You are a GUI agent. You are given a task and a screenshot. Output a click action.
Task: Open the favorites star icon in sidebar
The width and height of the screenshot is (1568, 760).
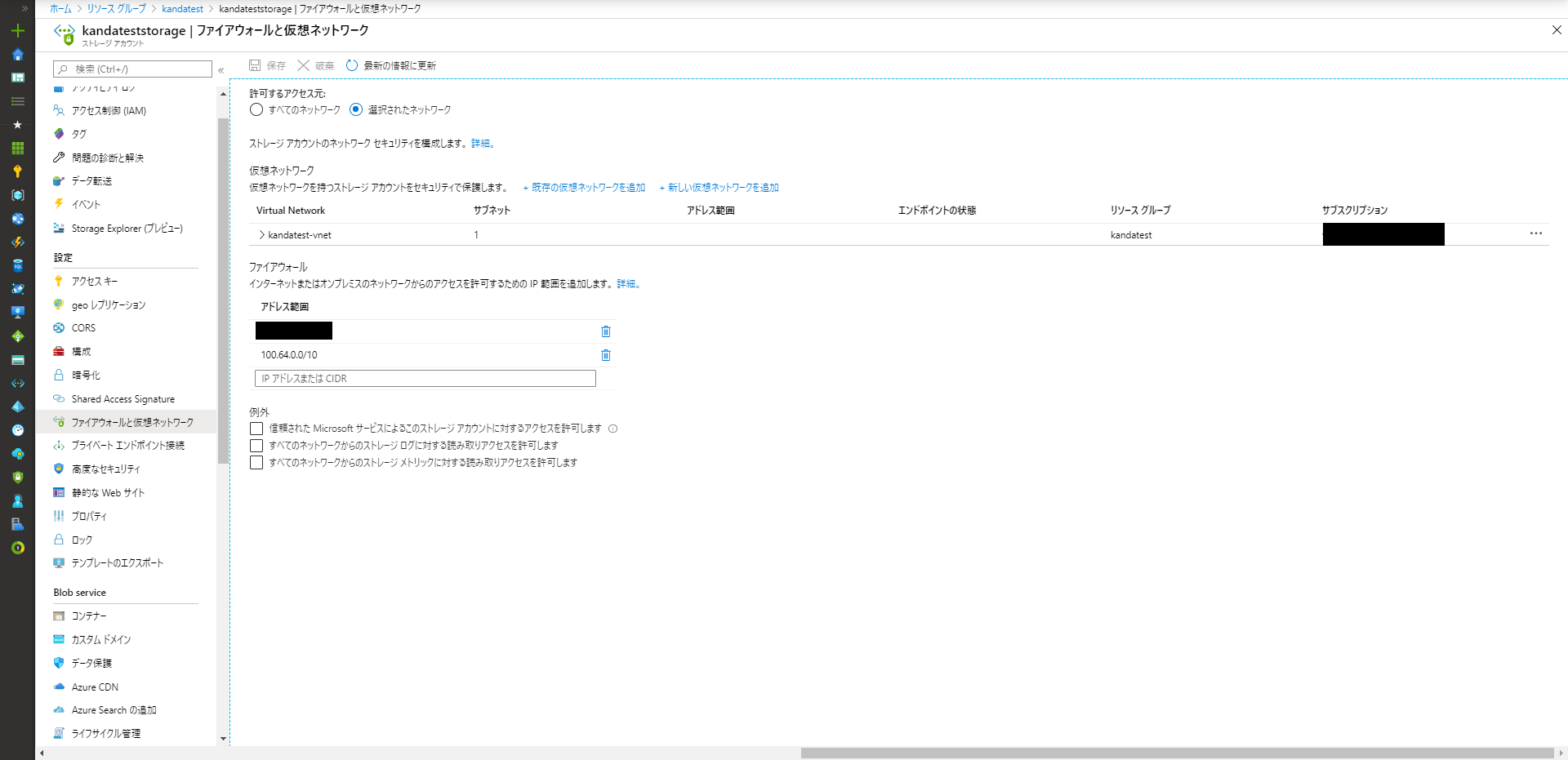pos(17,125)
